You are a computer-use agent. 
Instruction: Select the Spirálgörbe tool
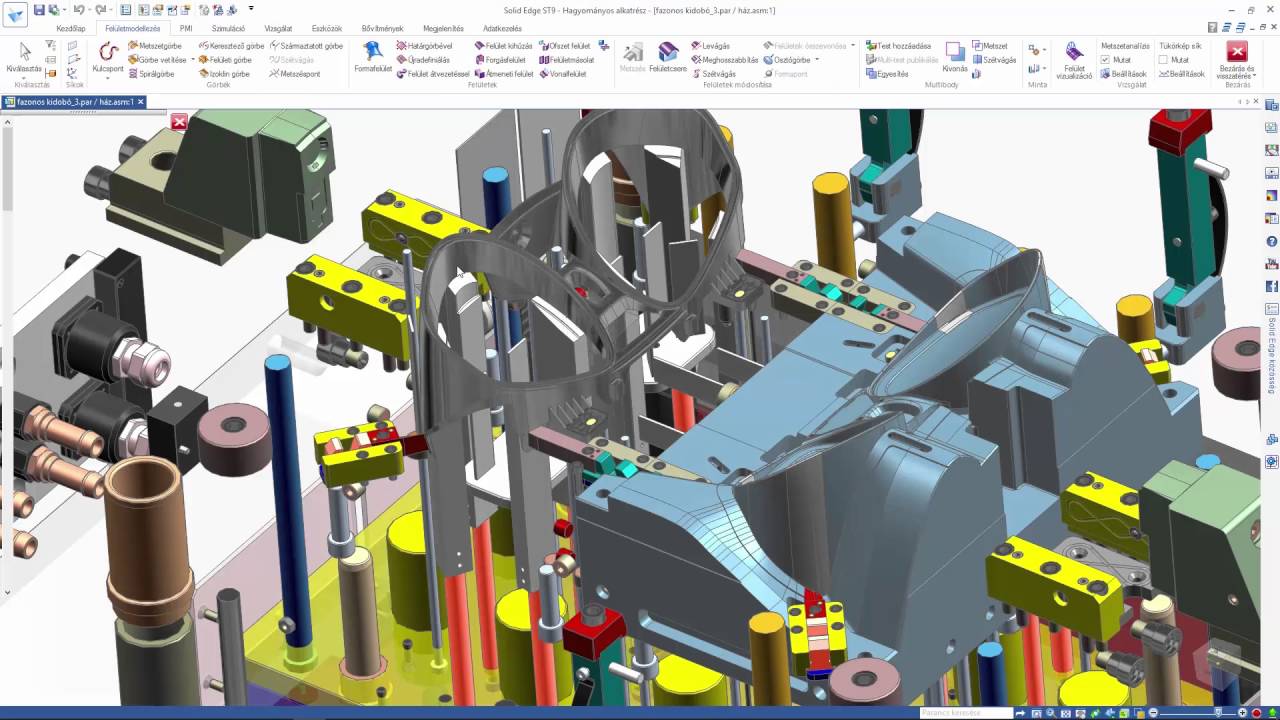(x=150, y=74)
